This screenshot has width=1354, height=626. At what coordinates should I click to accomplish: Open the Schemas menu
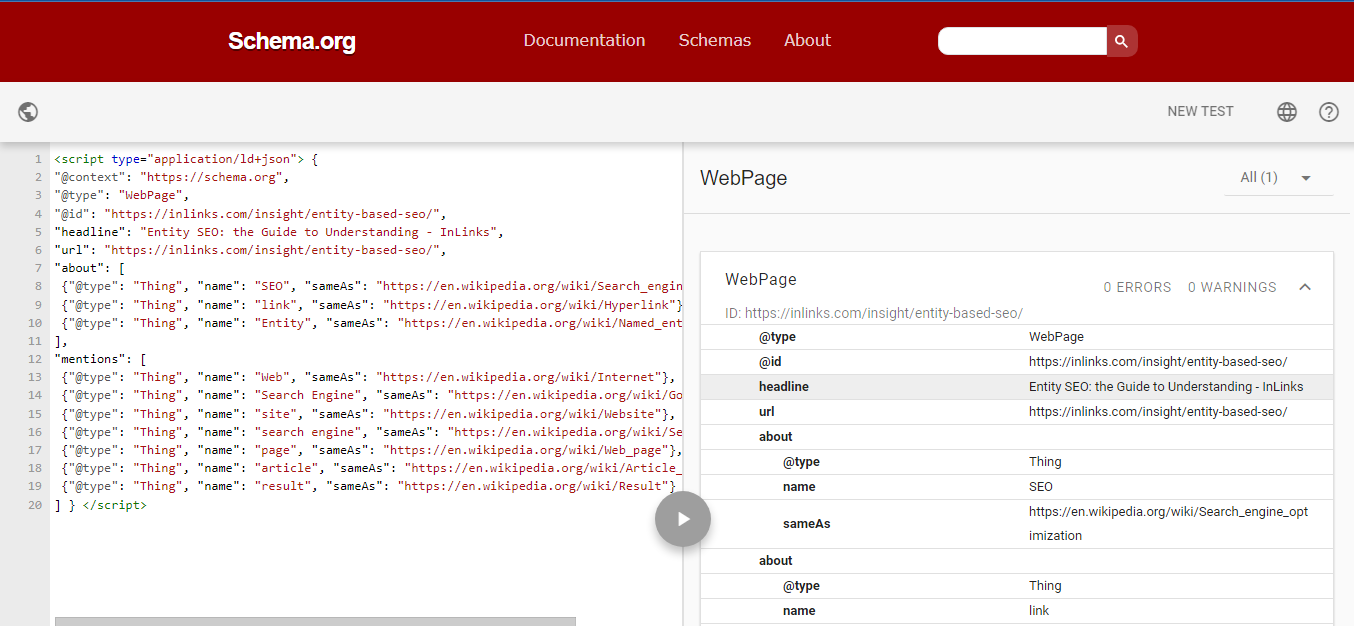pyautogui.click(x=715, y=40)
